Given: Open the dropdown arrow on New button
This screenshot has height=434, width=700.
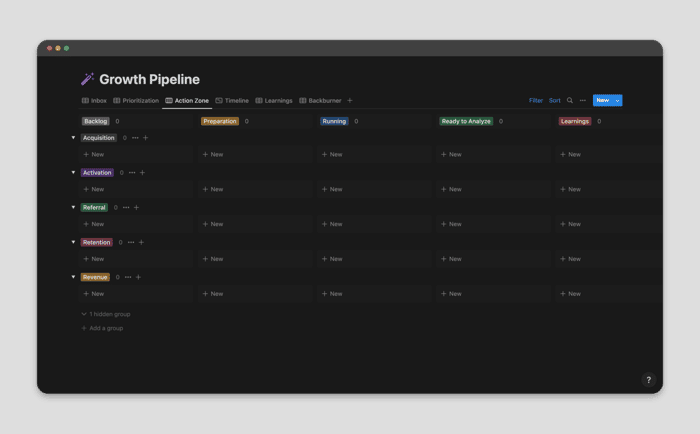Looking at the screenshot, I should (x=617, y=100).
